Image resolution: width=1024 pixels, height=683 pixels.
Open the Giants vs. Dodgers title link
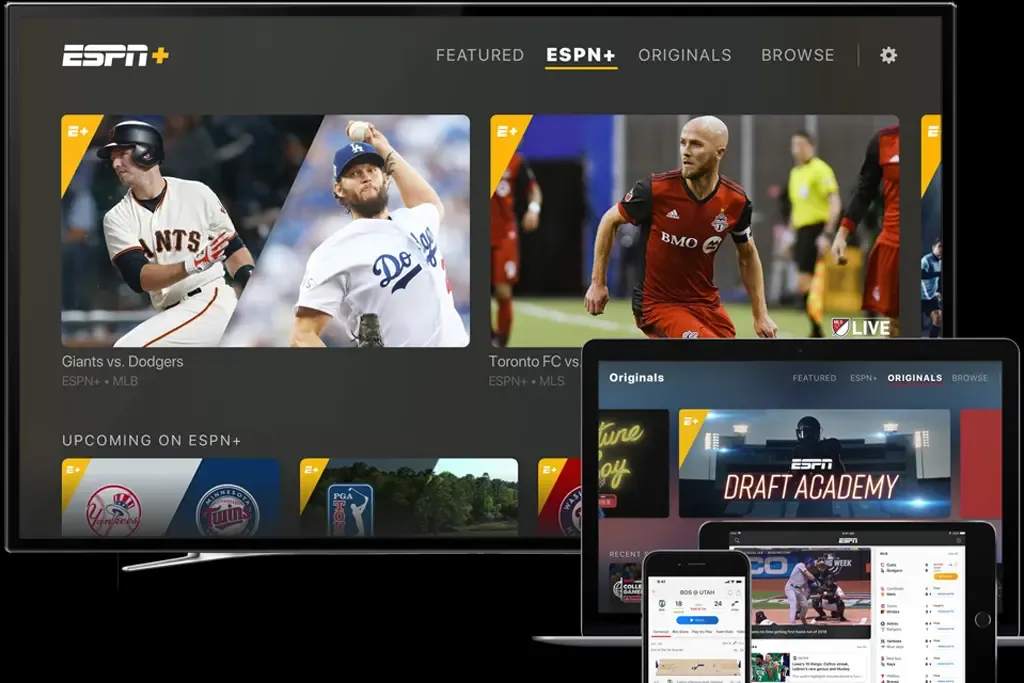coord(122,361)
